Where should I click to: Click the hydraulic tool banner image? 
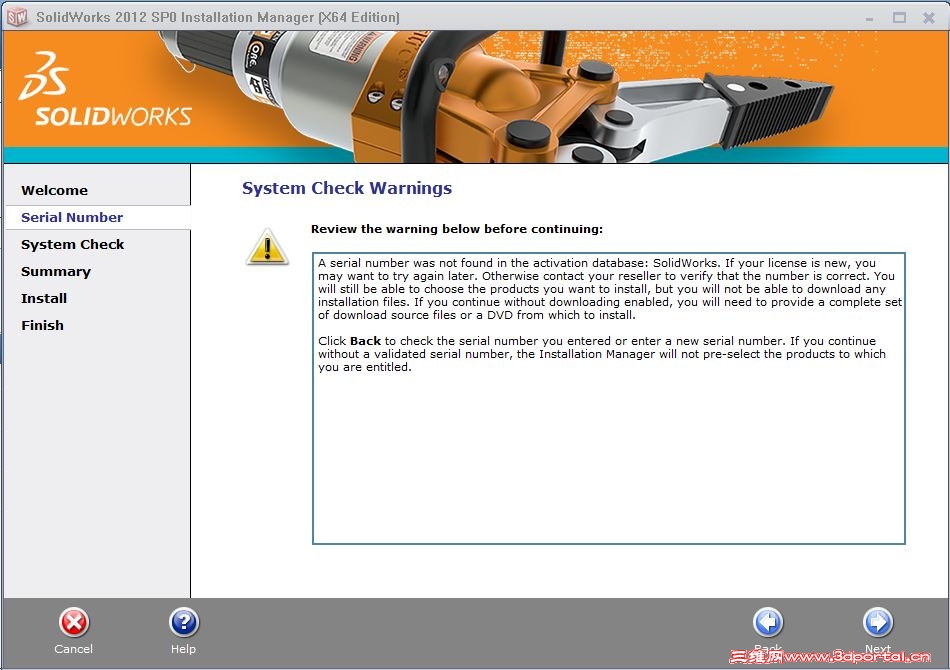point(497,97)
